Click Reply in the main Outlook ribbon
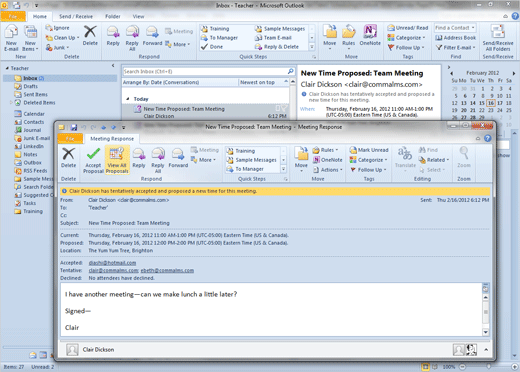520x372 pixels. (x=113, y=35)
